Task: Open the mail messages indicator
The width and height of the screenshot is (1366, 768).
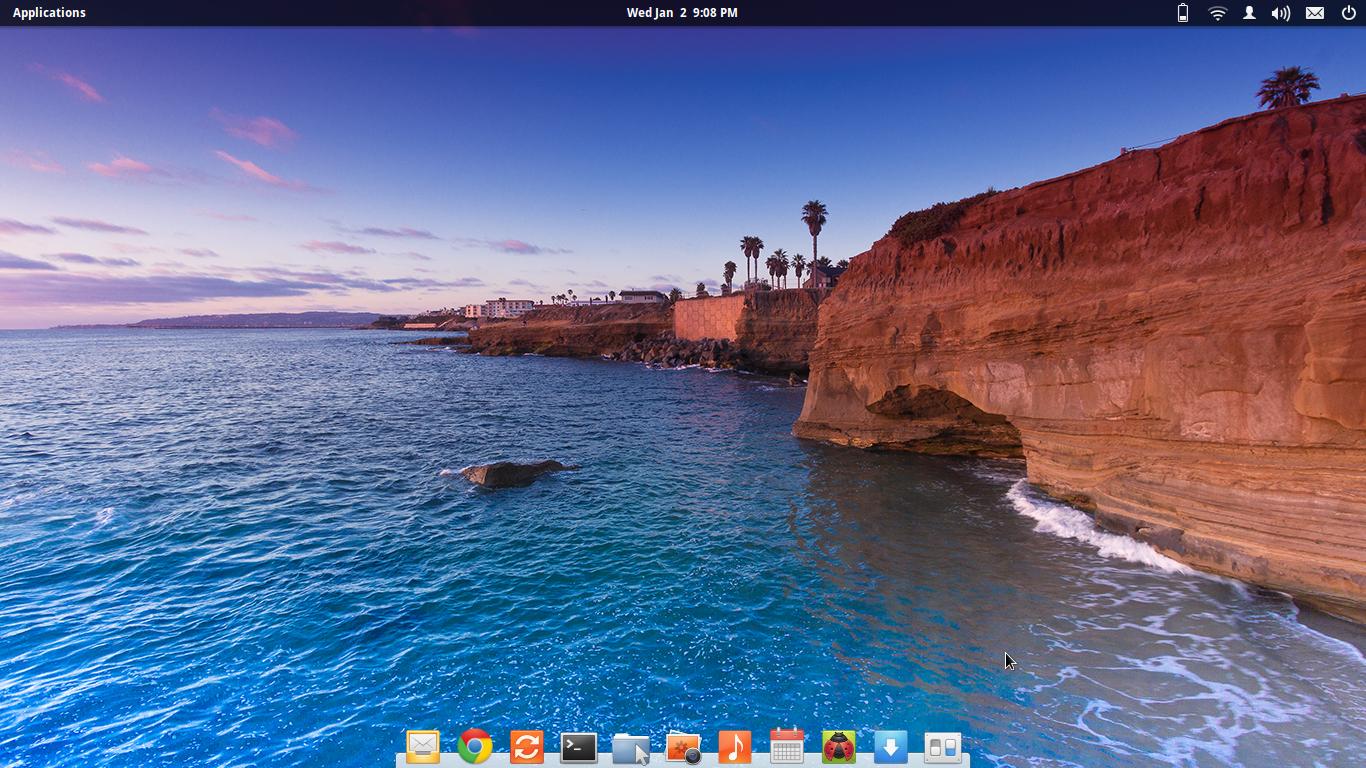Action: tap(1315, 13)
